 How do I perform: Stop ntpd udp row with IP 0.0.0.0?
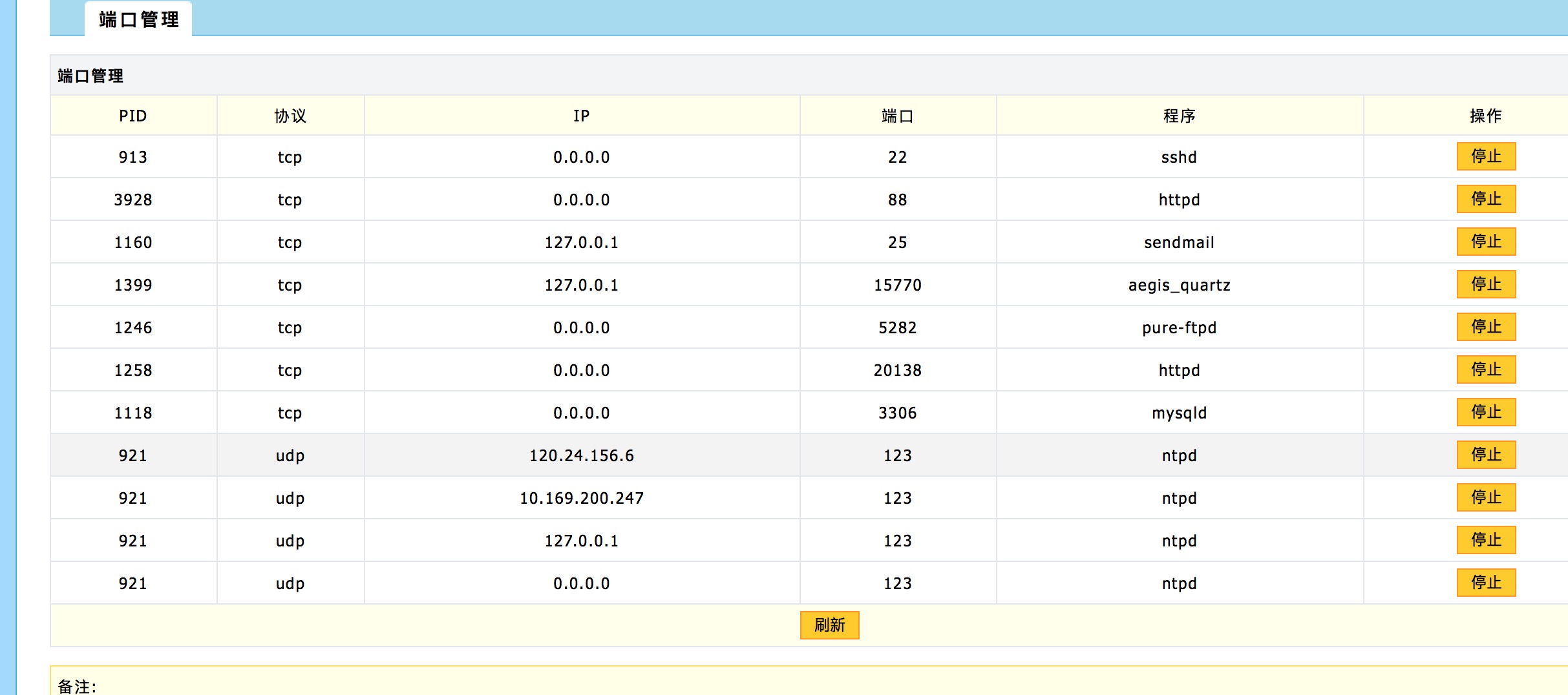click(x=1486, y=583)
